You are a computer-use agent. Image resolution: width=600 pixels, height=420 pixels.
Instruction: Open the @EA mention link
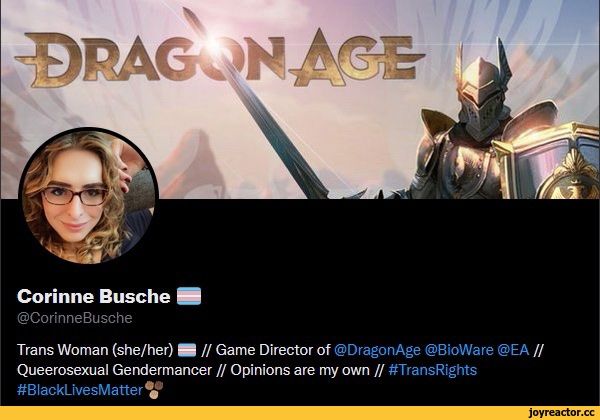tap(513, 350)
